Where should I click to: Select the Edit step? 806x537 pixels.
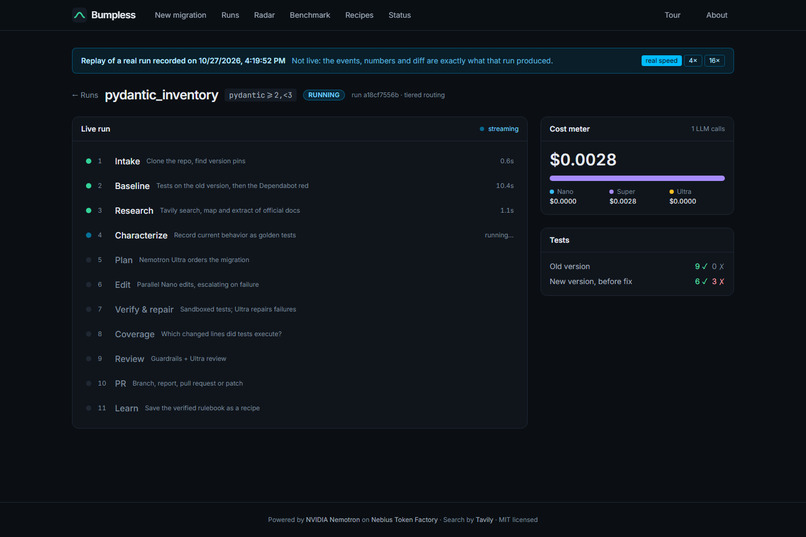point(300,285)
